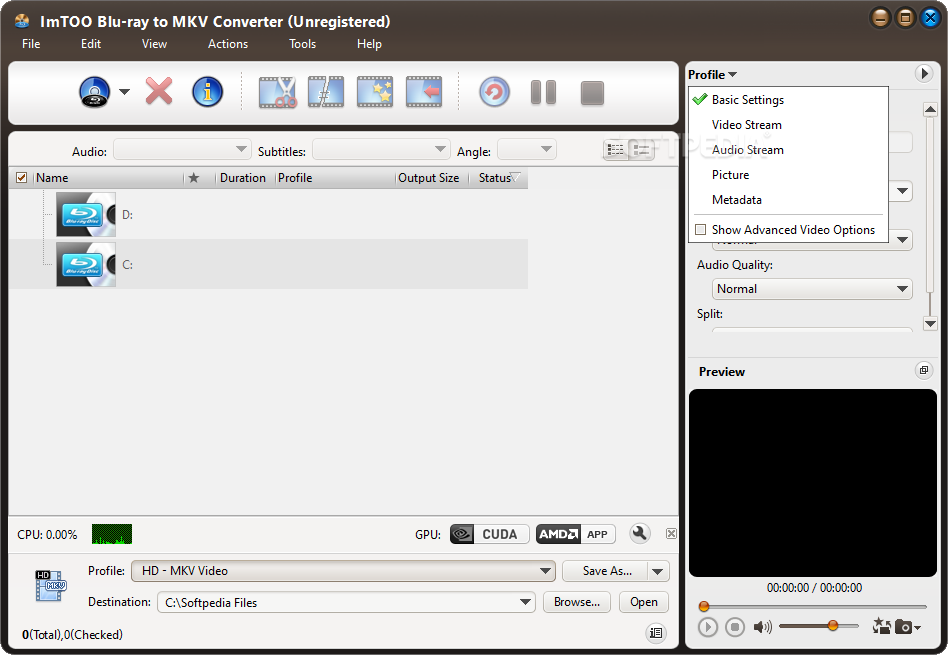The image size is (948, 655).
Task: Click the Merge film arrow icon
Action: click(424, 92)
